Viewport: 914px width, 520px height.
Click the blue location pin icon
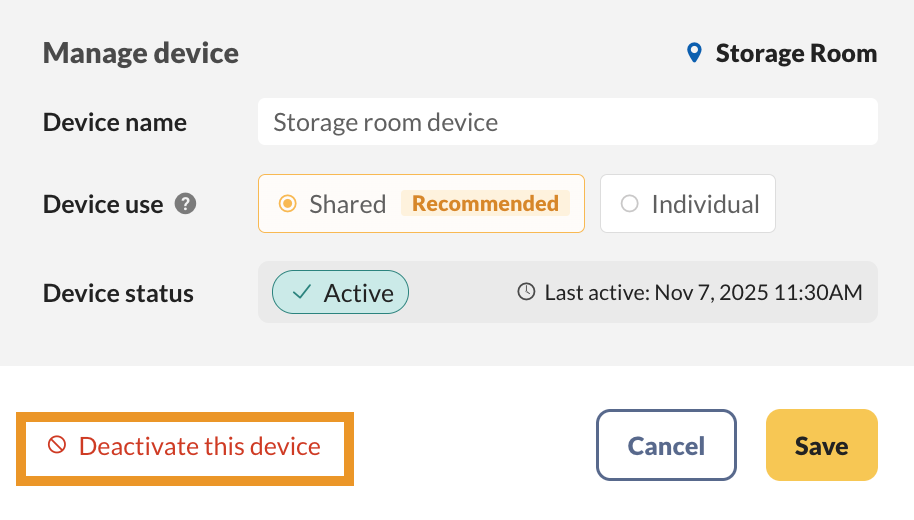point(695,53)
